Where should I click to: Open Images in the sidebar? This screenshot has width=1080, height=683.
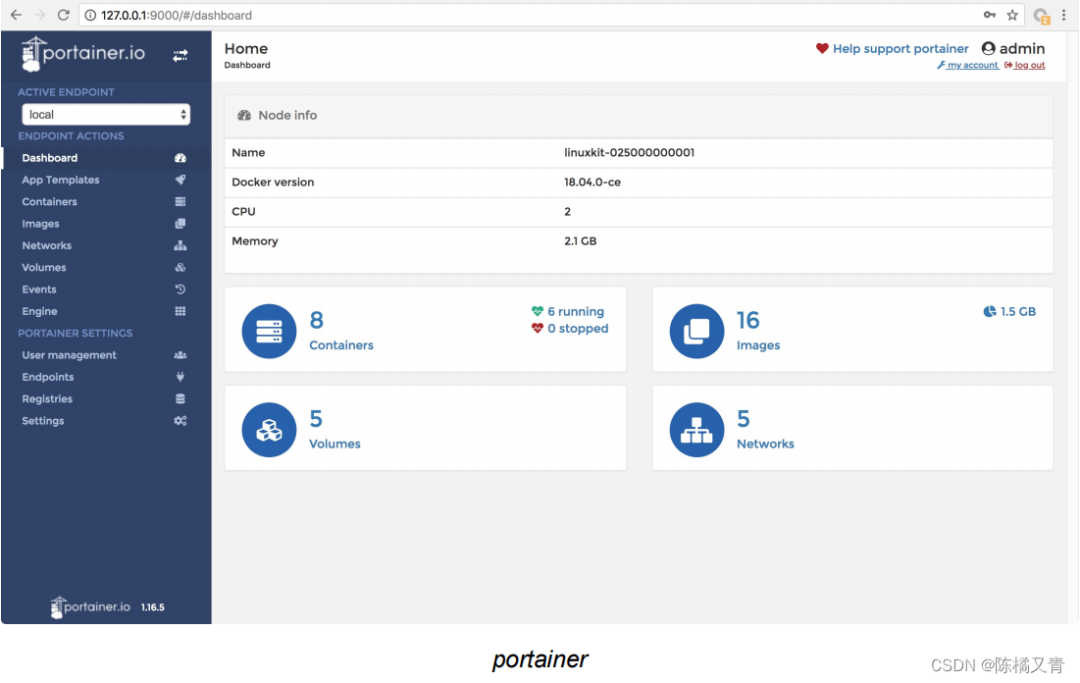(x=41, y=224)
